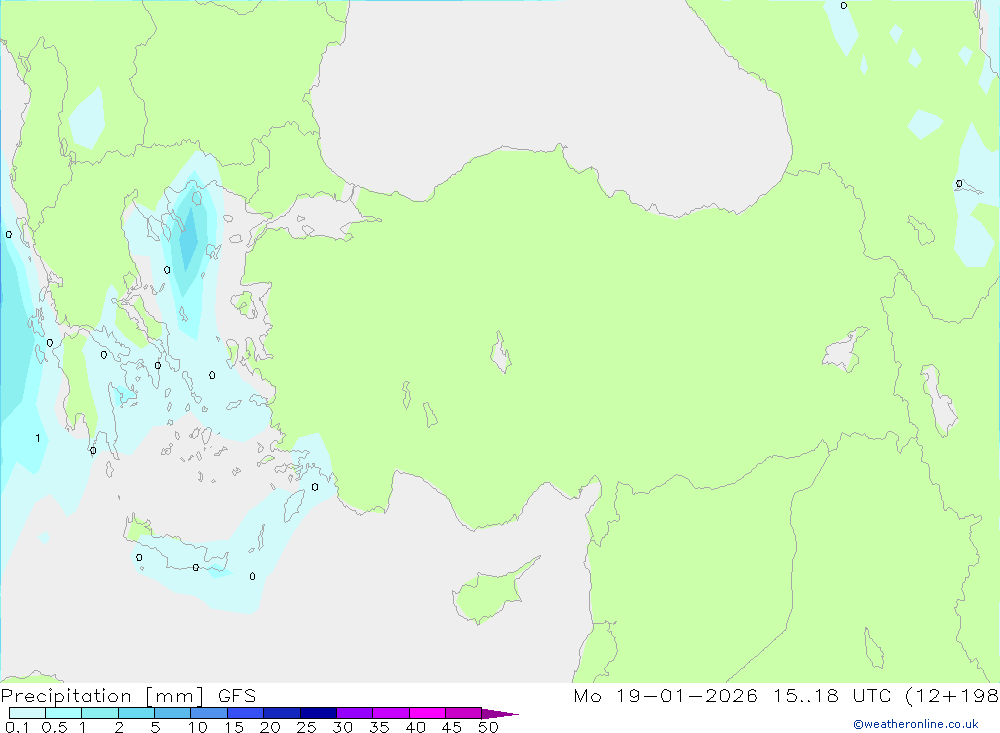Click the 'Mo 19-01-2026' date text

point(666,695)
